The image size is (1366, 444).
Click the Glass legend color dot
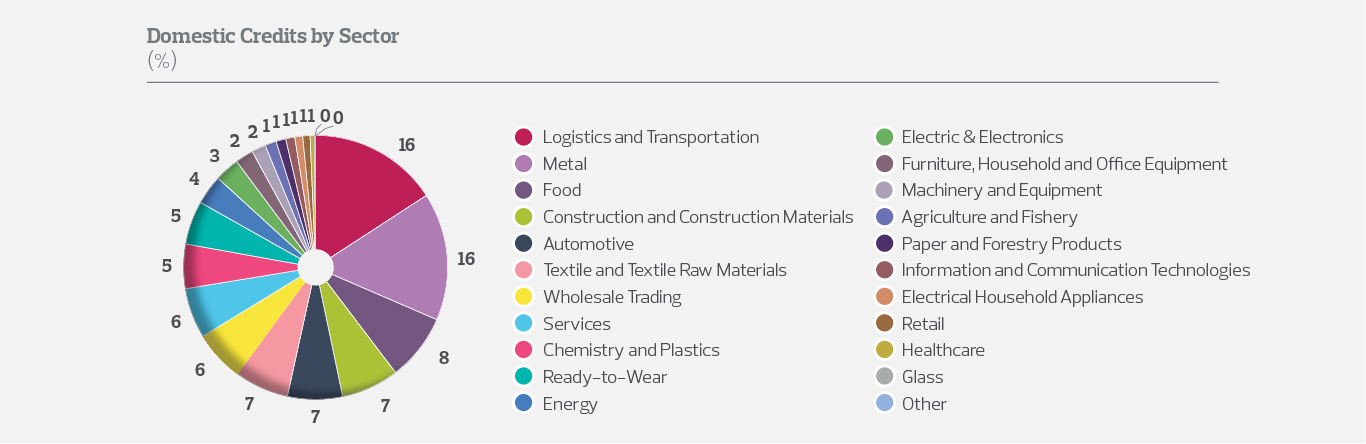tap(884, 377)
